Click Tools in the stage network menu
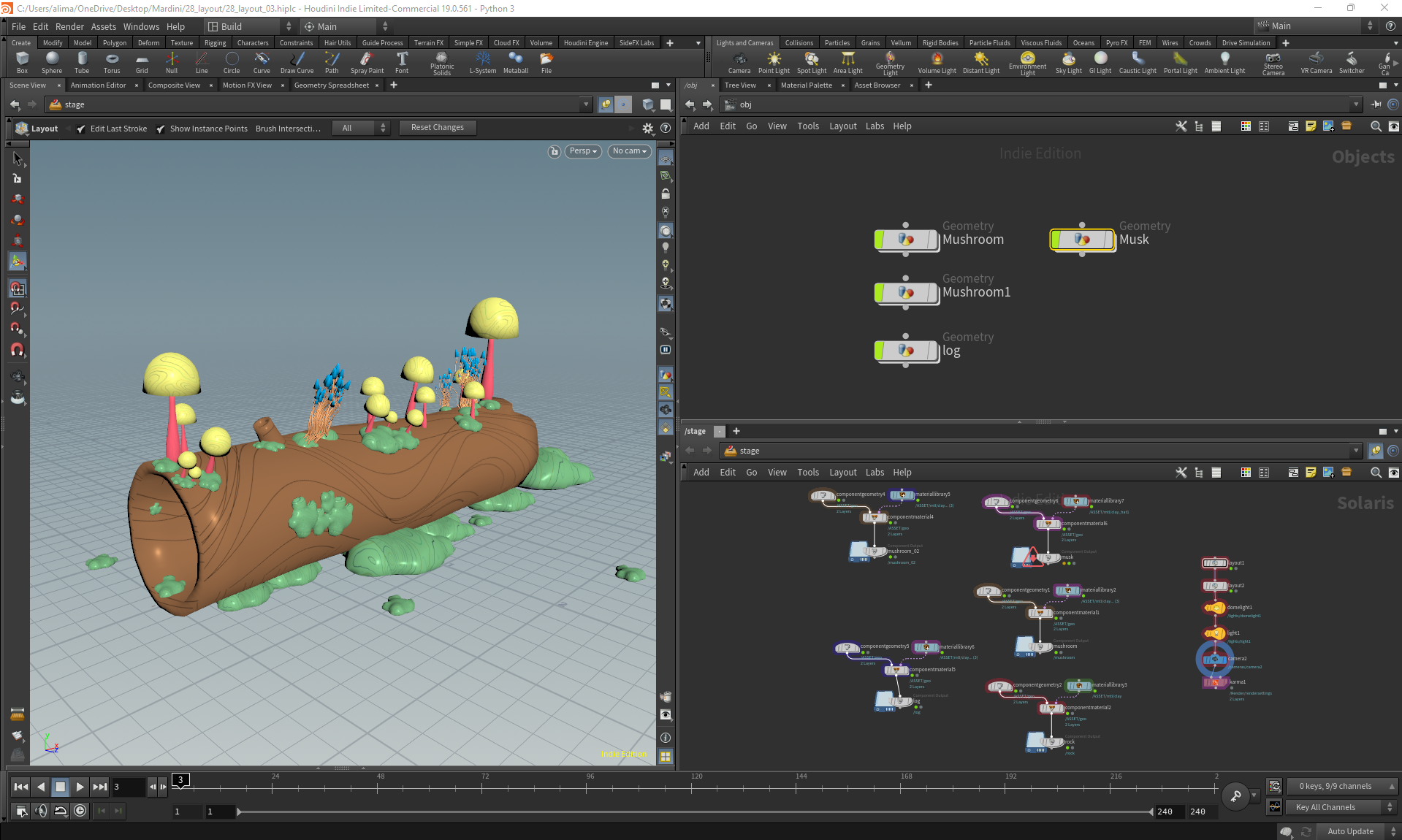 coord(808,473)
